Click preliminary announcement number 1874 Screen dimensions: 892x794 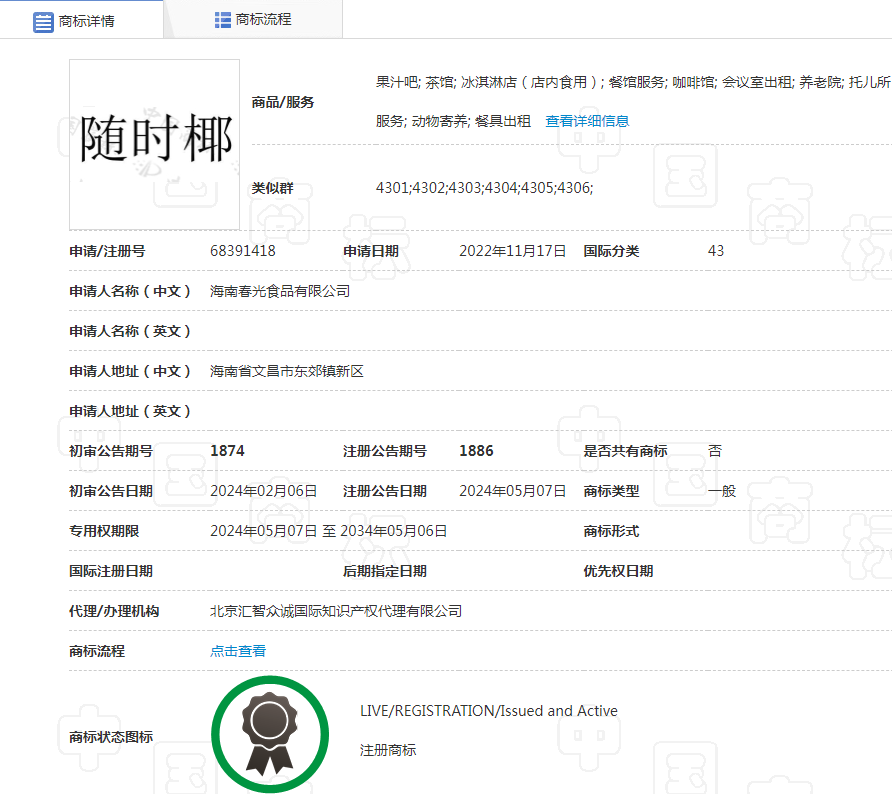228,451
